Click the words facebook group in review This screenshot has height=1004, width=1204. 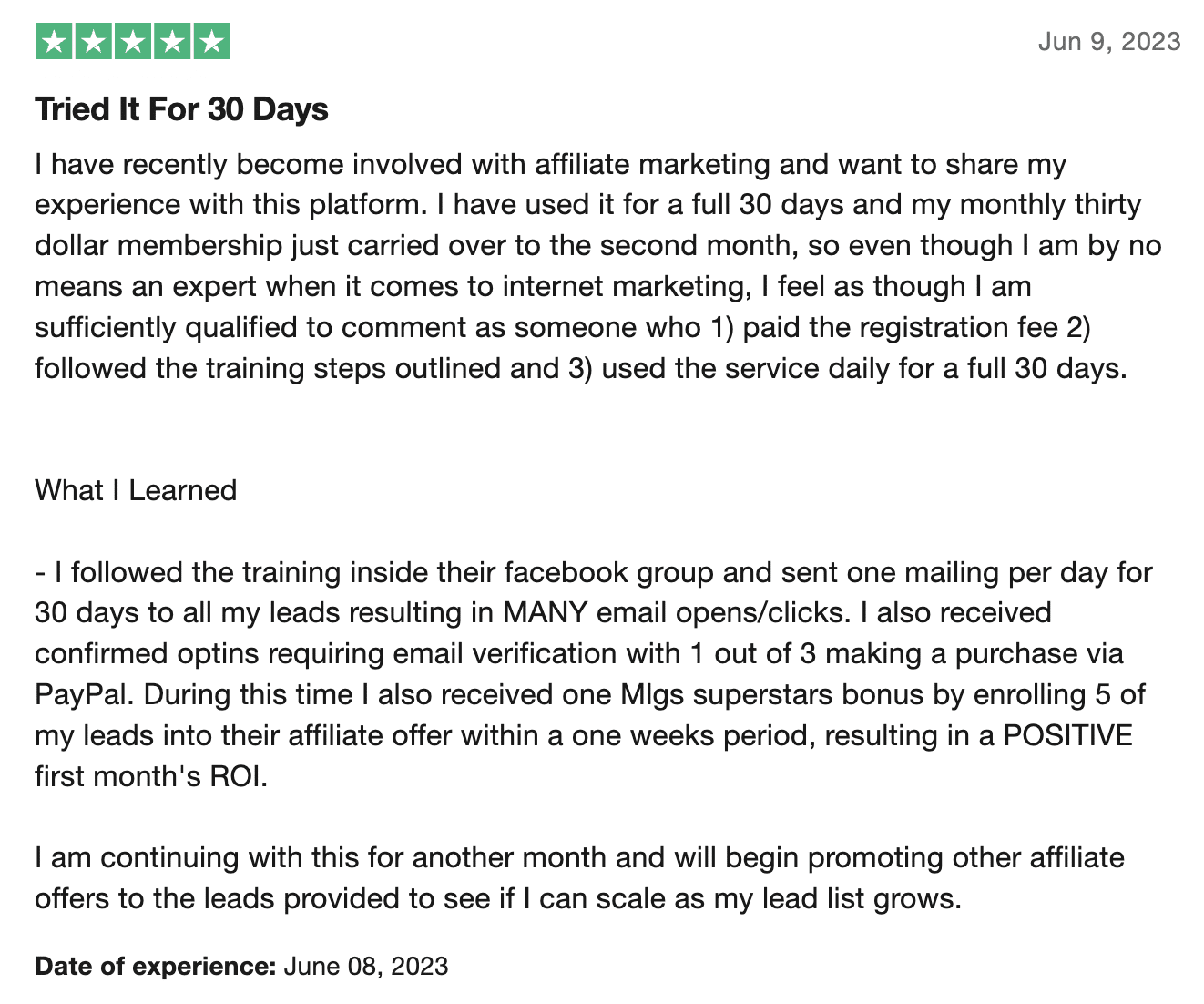click(x=608, y=572)
